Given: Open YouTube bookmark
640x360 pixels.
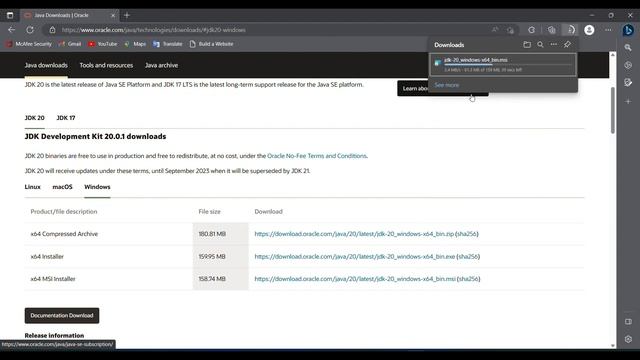Looking at the screenshot, I should point(103,44).
